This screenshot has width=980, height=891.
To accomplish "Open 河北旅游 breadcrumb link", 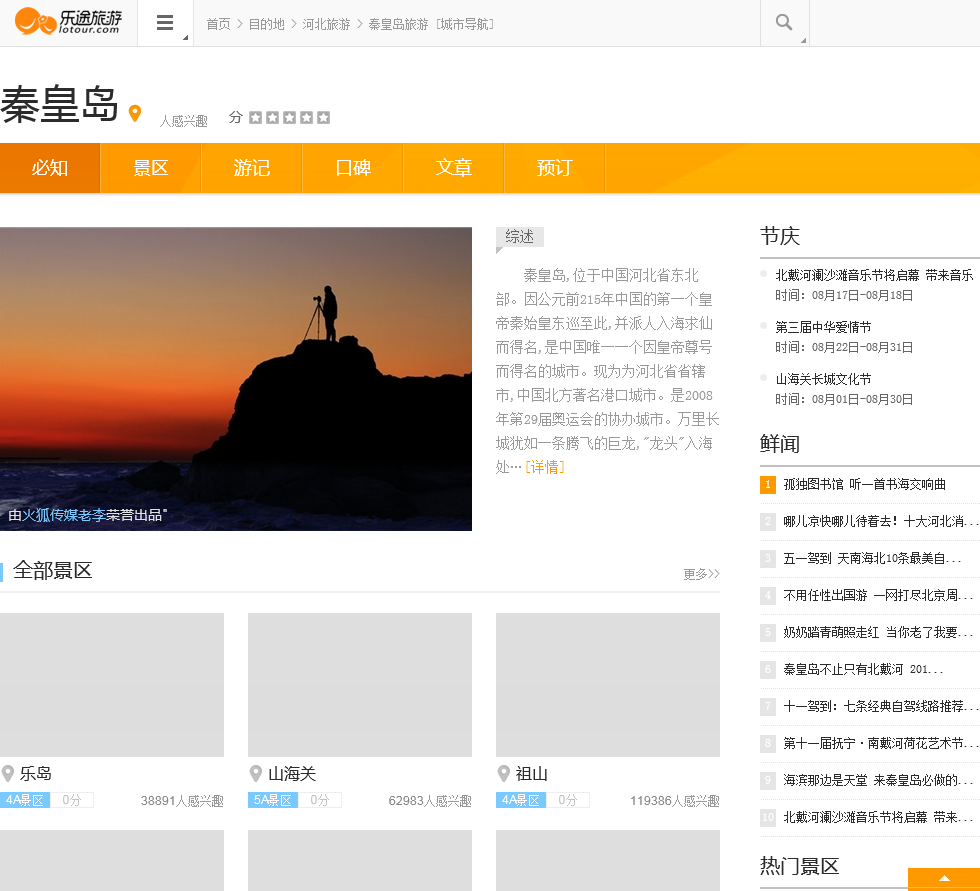I will 326,24.
